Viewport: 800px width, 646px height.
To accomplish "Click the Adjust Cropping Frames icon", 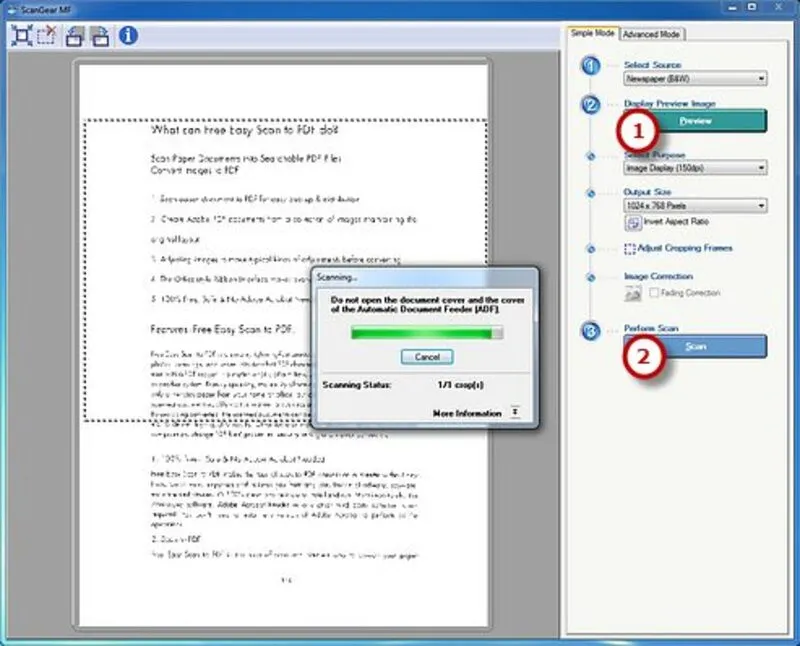I will (x=630, y=248).
